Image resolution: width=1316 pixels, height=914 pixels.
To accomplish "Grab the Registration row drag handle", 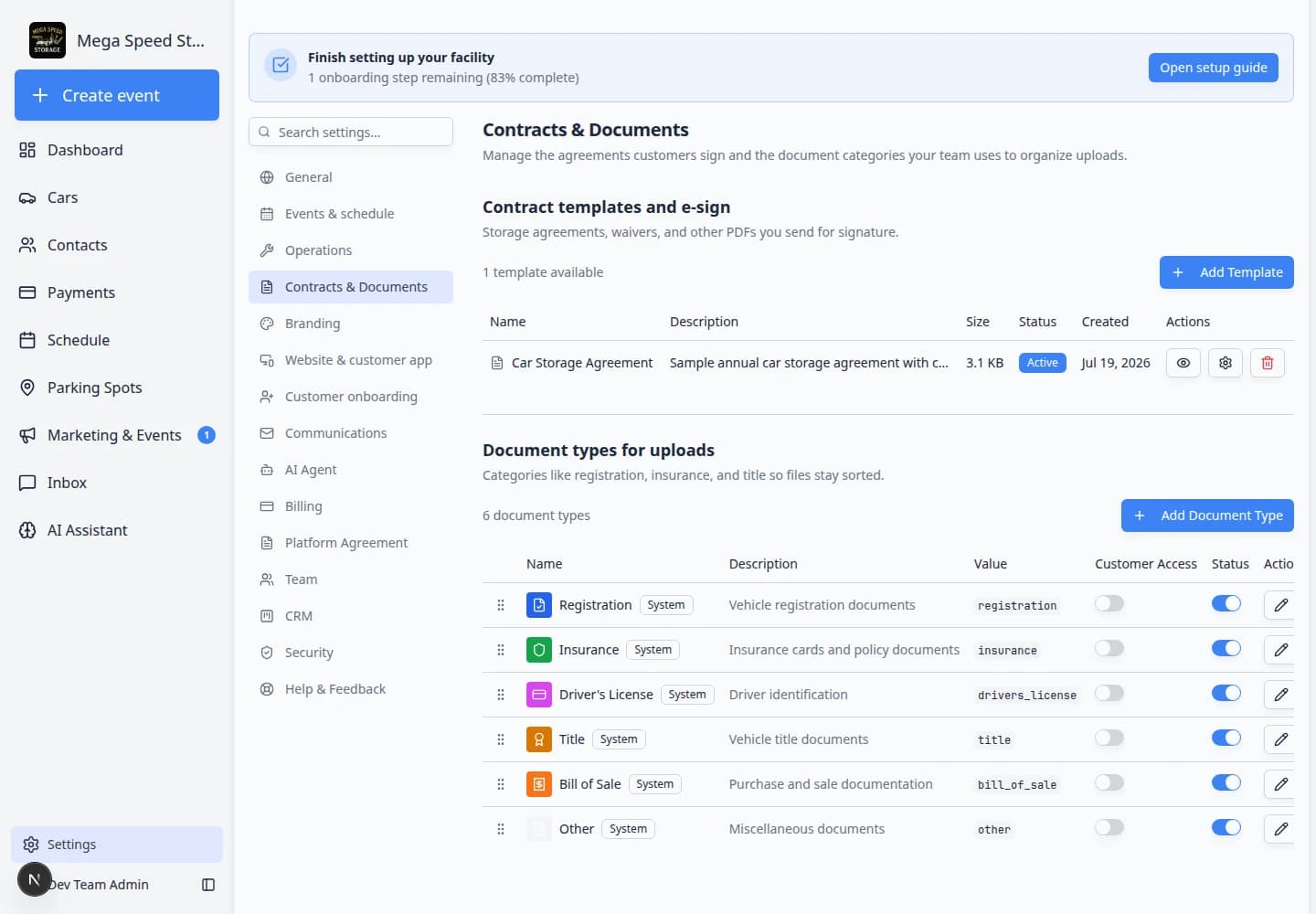I will coord(501,605).
